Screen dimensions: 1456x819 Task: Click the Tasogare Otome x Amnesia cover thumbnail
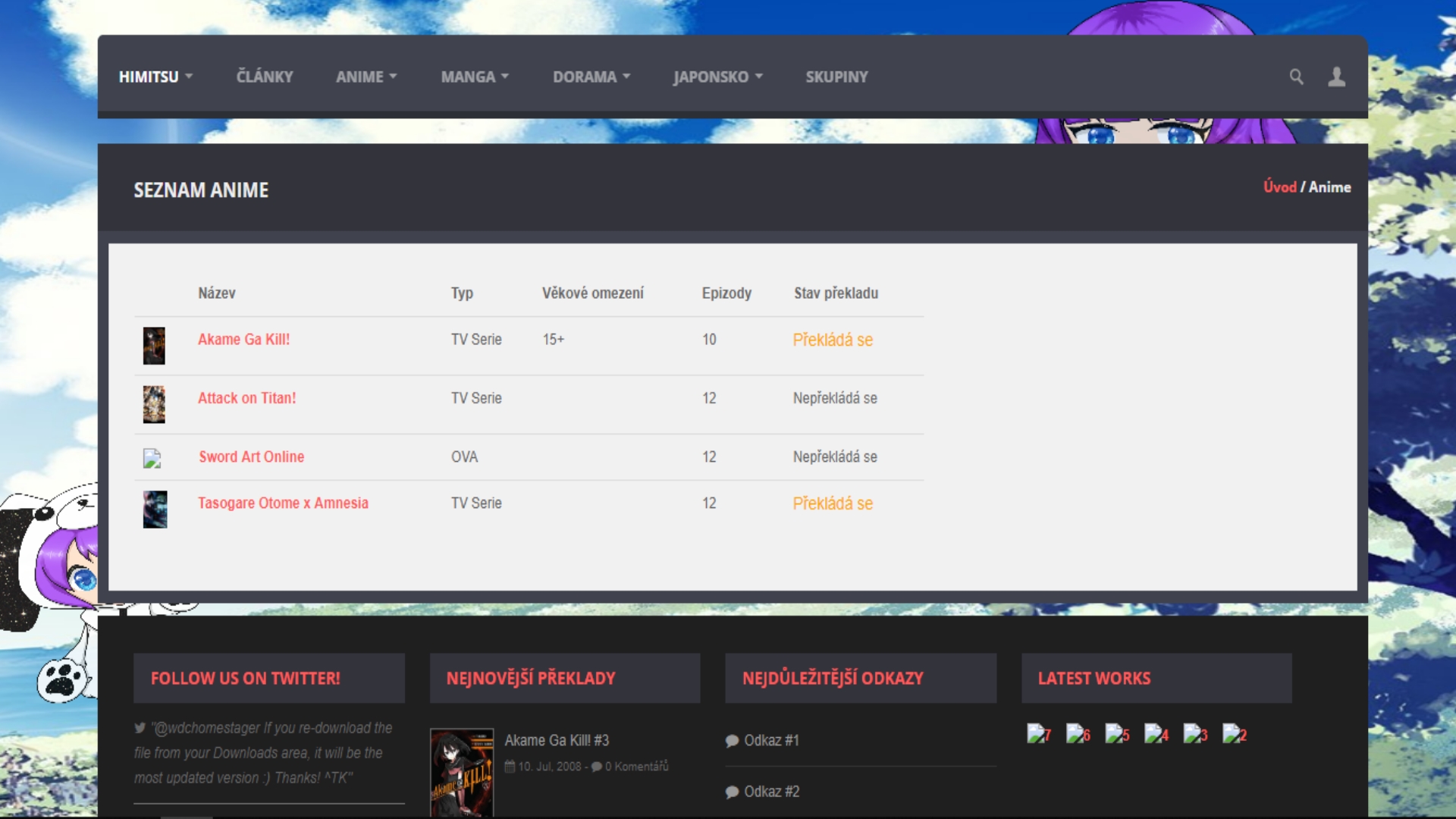pos(155,509)
